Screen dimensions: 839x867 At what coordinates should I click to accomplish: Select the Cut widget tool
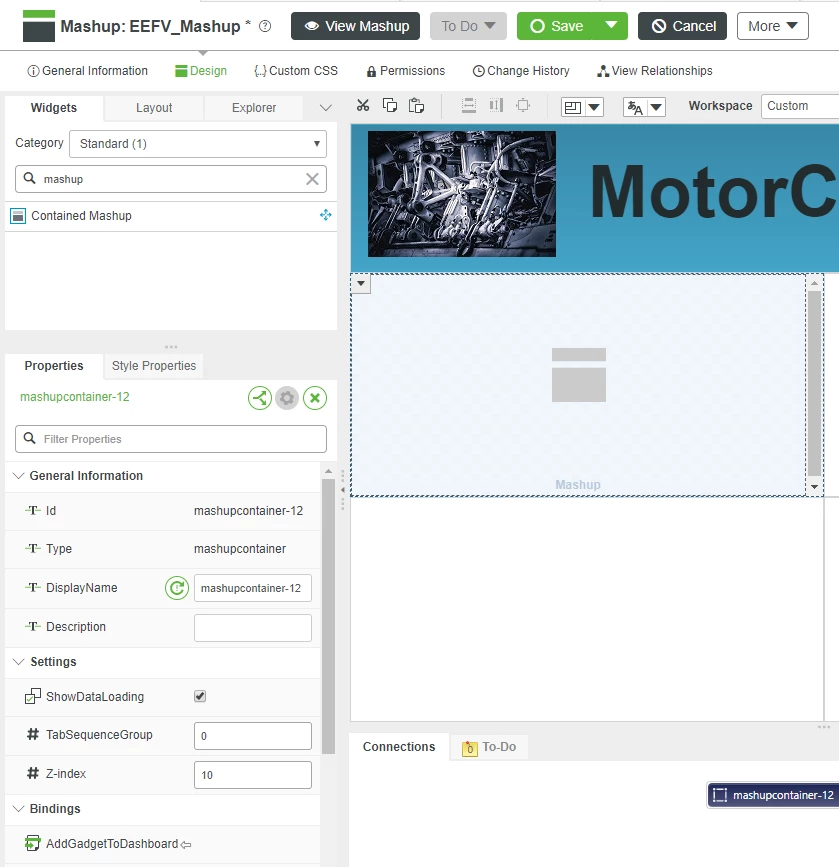(363, 104)
